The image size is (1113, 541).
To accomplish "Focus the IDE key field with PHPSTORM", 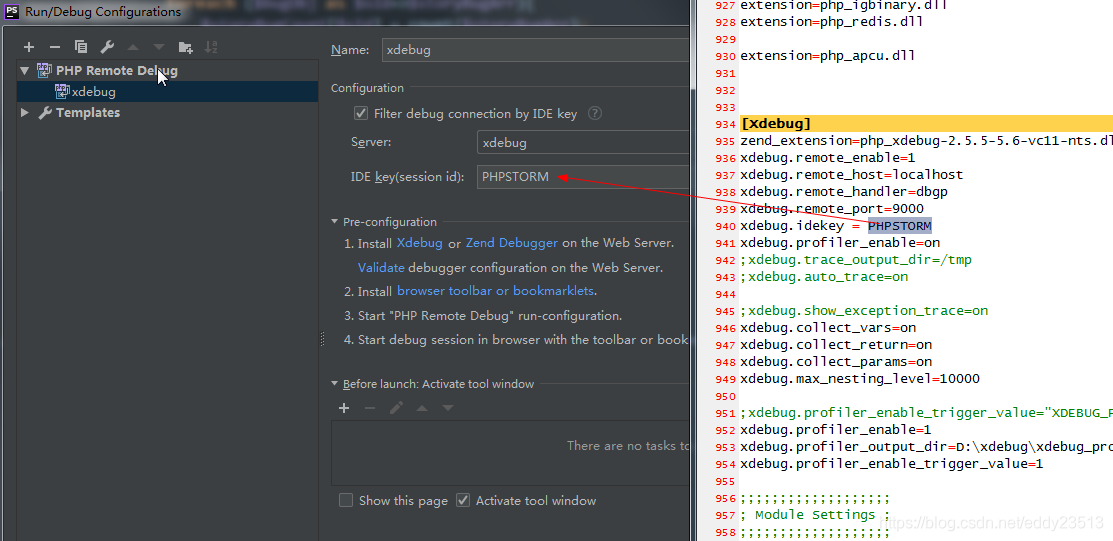I will (x=583, y=177).
